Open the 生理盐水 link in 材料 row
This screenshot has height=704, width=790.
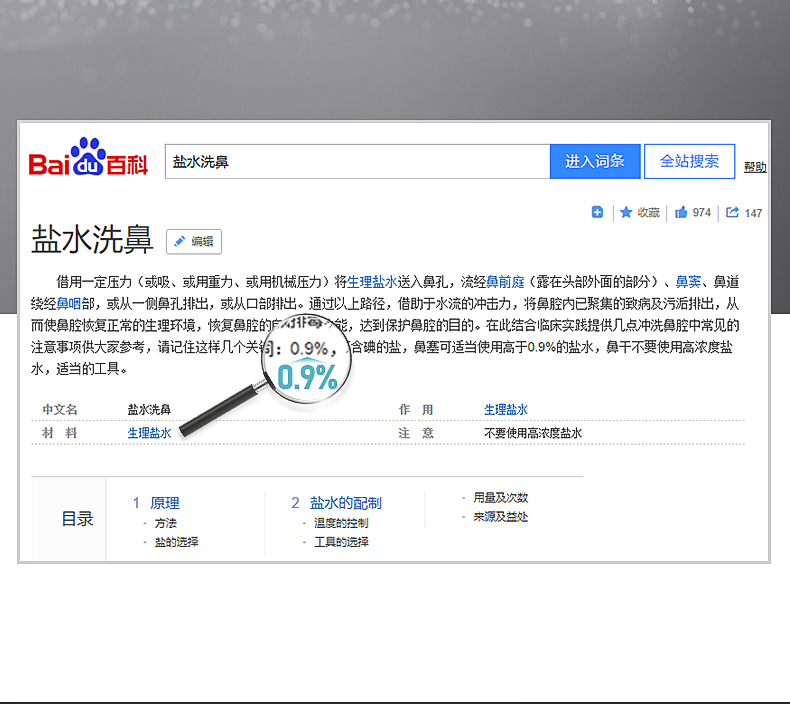tap(149, 433)
